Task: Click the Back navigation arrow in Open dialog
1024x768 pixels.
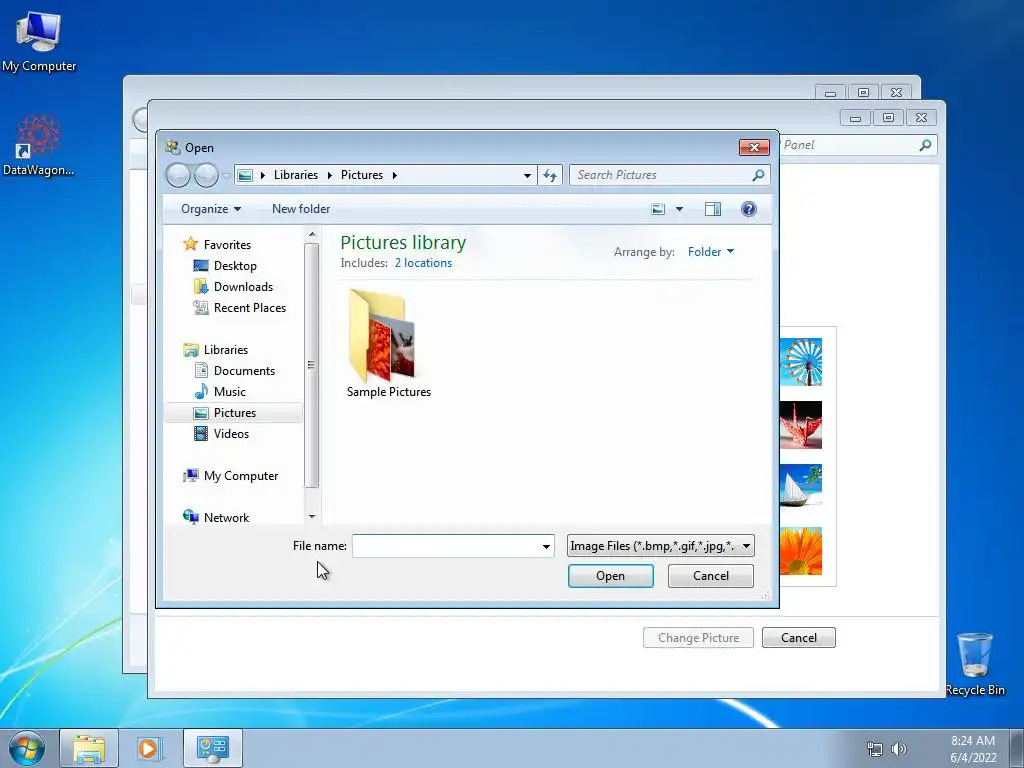Action: pos(178,175)
